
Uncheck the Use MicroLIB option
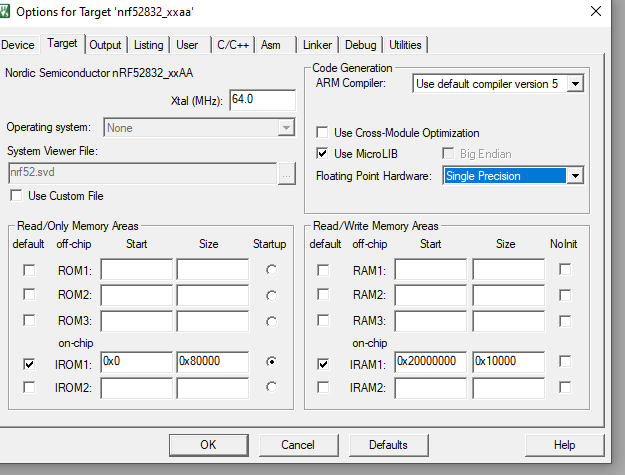click(x=322, y=154)
